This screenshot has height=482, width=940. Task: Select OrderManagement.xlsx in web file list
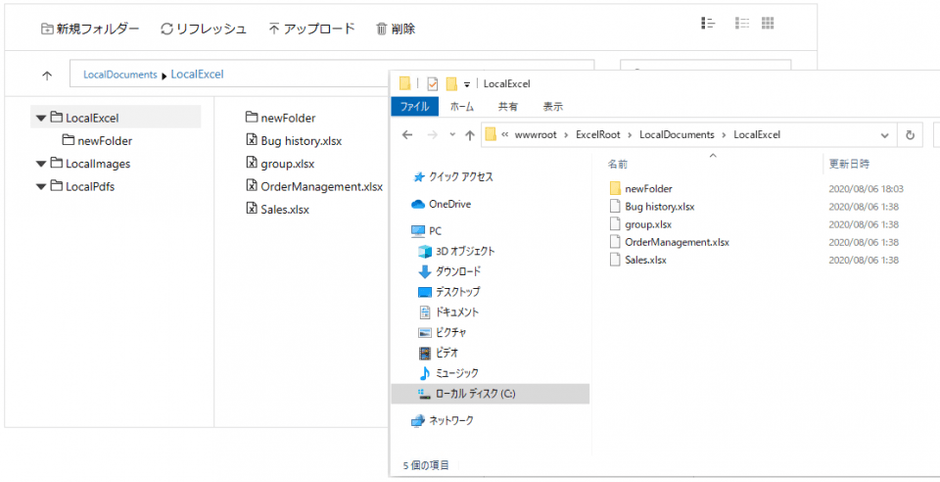pyautogui.click(x=314, y=186)
